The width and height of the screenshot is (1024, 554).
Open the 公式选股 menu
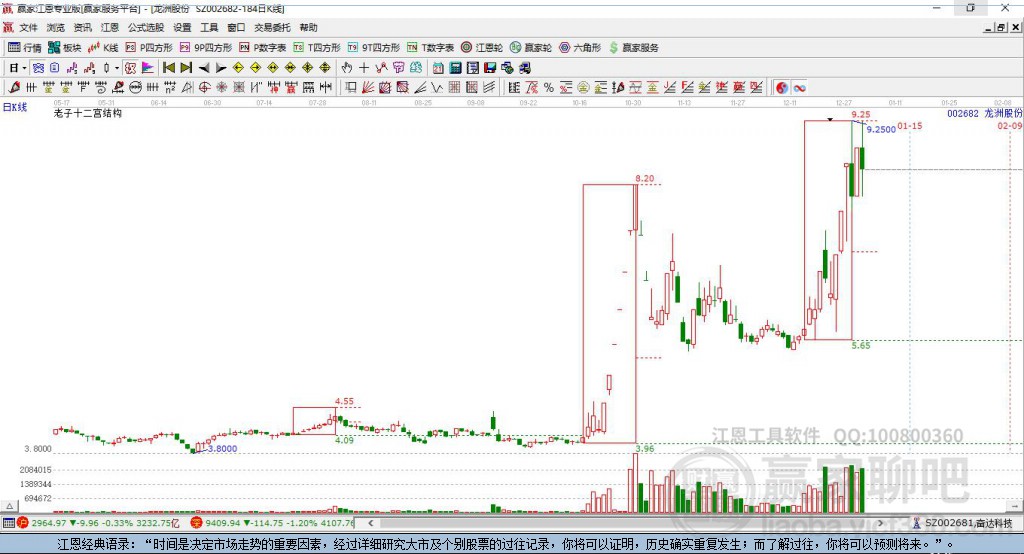coord(146,27)
